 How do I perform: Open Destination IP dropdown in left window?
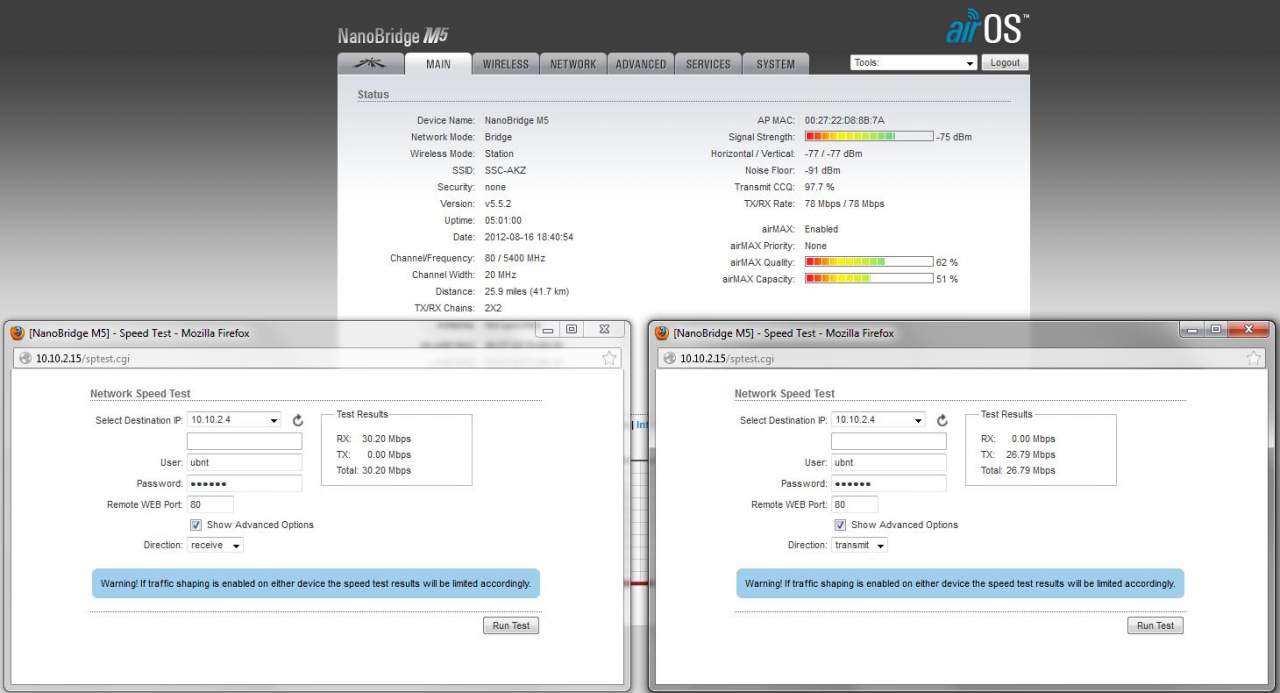tap(234, 420)
